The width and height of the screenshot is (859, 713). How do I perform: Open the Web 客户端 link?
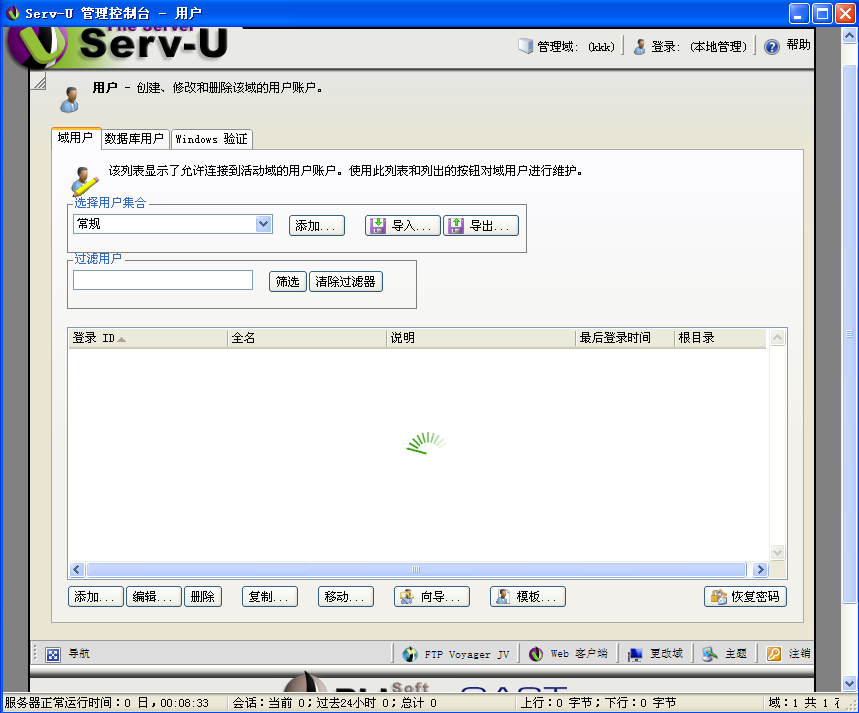tap(568, 654)
